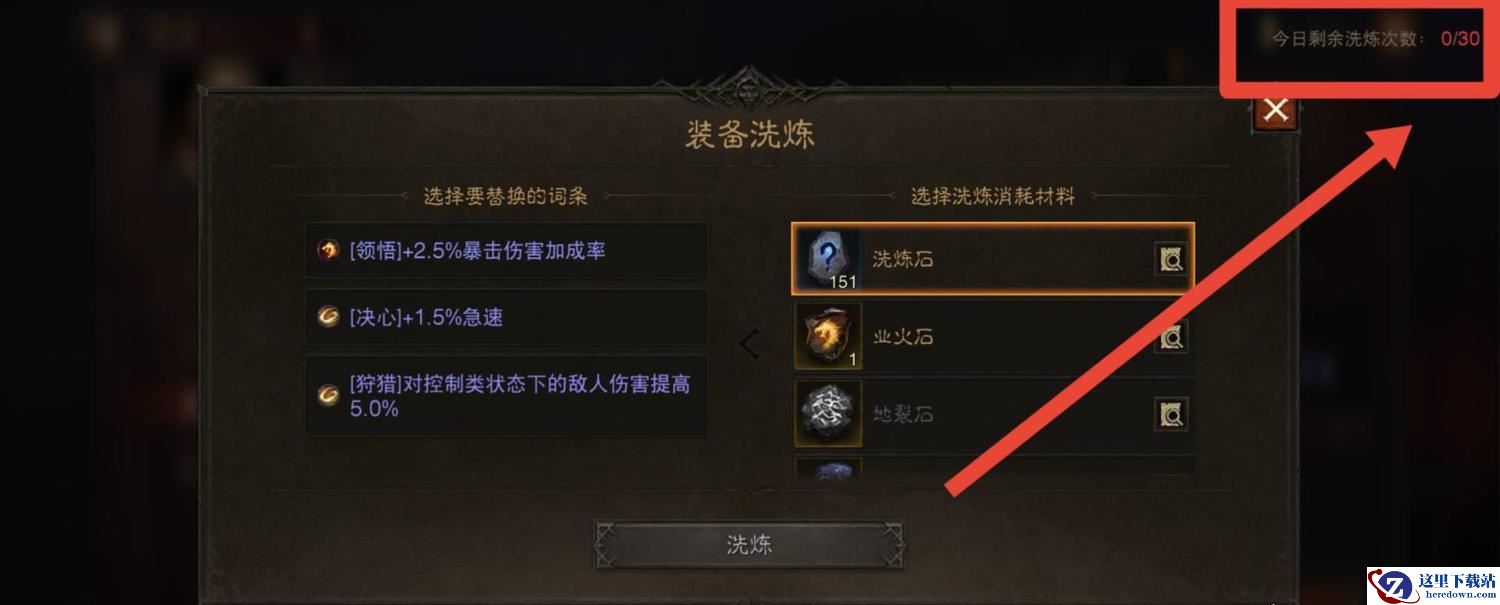Open details icon beside 洗炼石
Screen dimensions: 1500x605
pos(1171,260)
